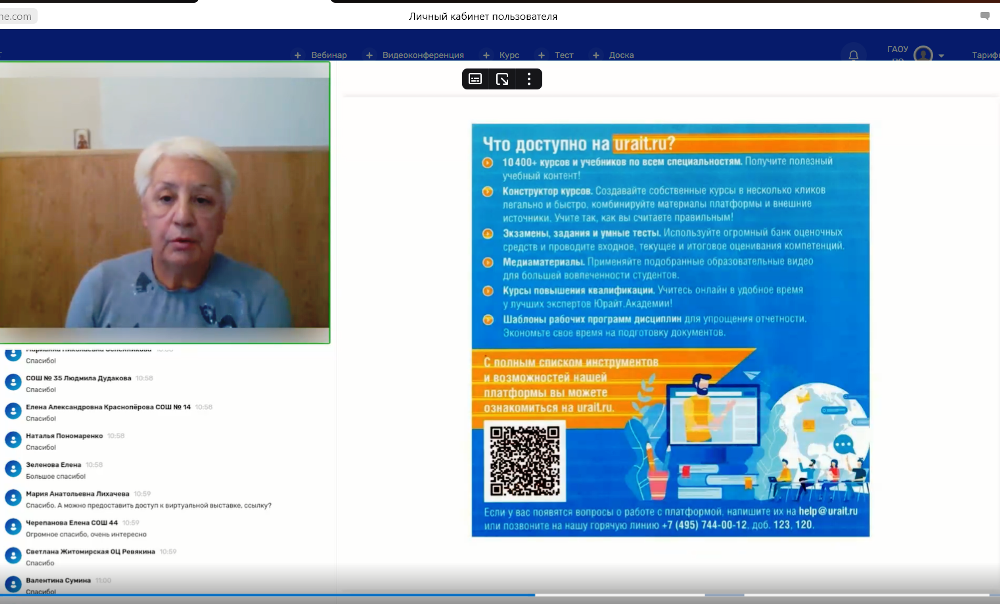
Task: Click avatar of Зеленова Елена
Action: tap(13, 469)
